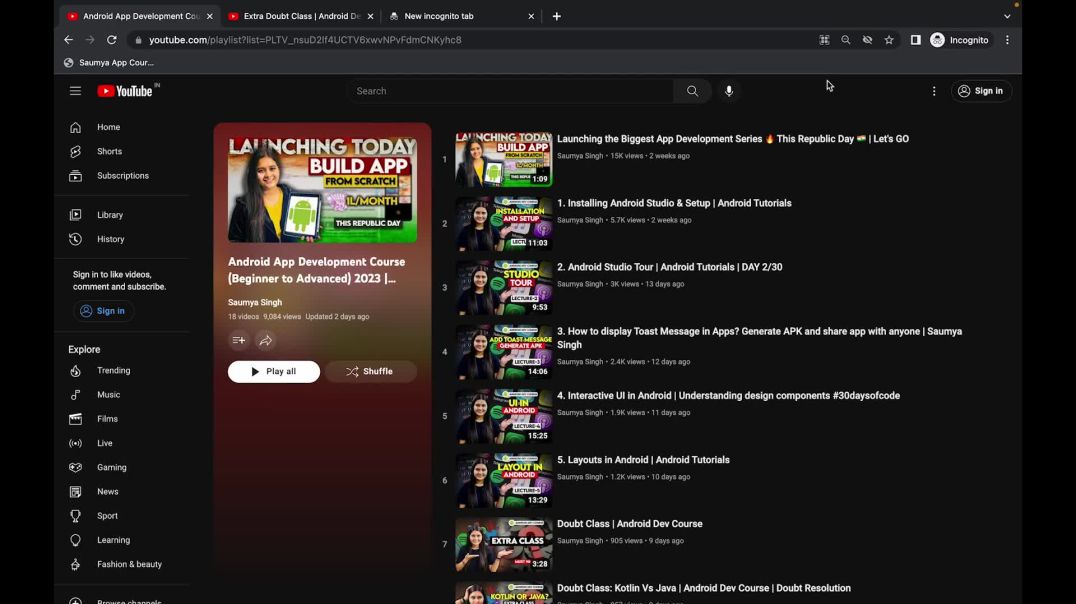The image size is (1076, 604).
Task: Click Sign in button at top right
Action: (x=980, y=91)
